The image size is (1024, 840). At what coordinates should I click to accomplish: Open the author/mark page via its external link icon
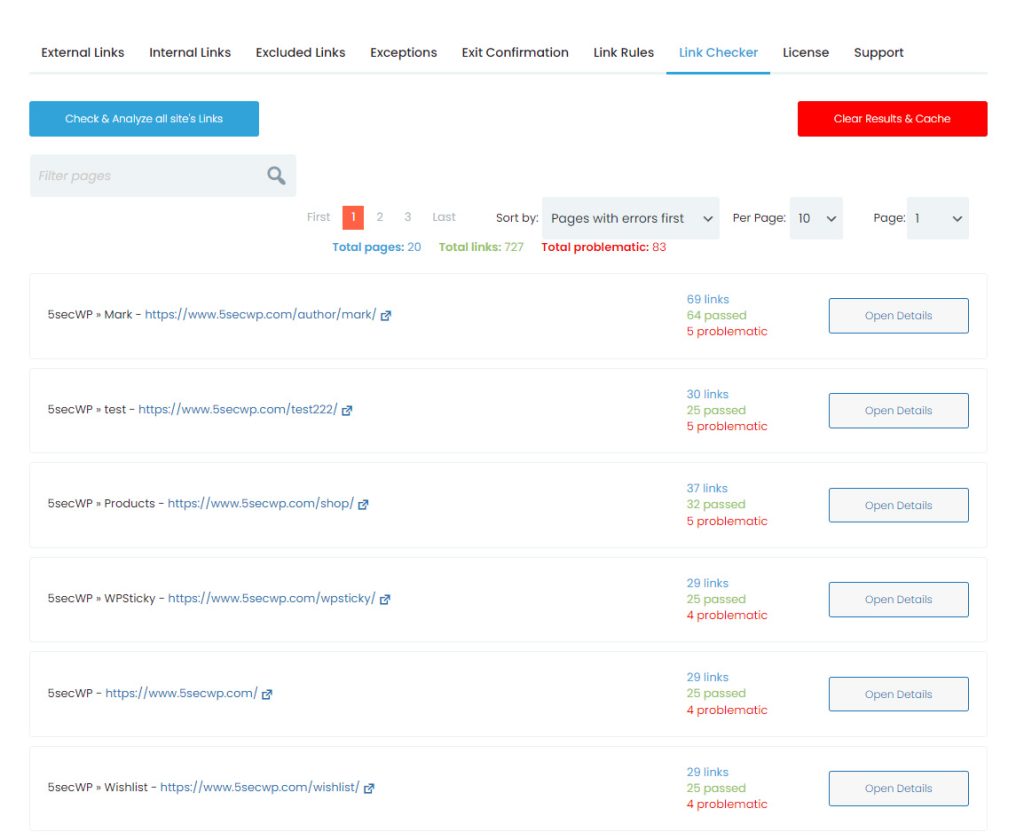coord(387,315)
